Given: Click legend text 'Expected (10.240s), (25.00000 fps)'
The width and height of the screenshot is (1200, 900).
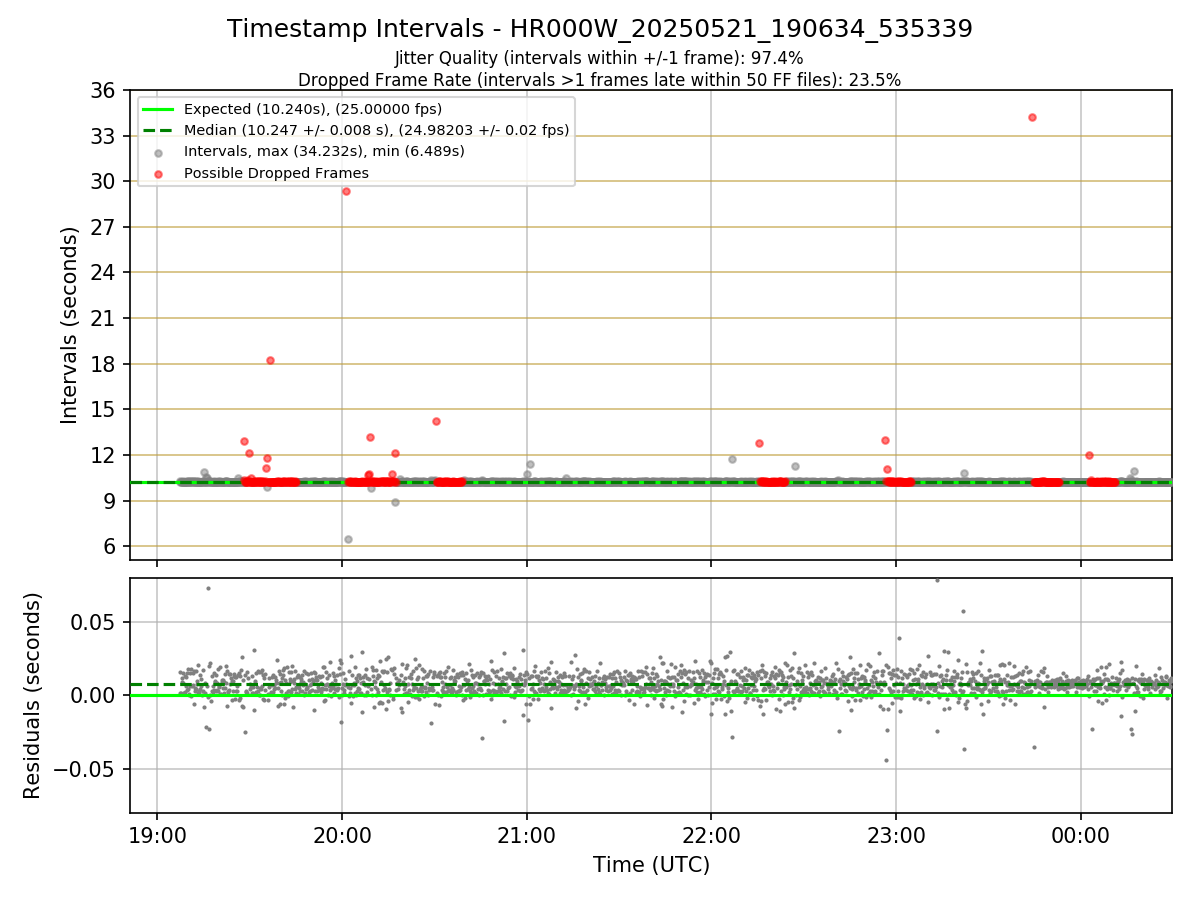Looking at the screenshot, I should (x=313, y=109).
